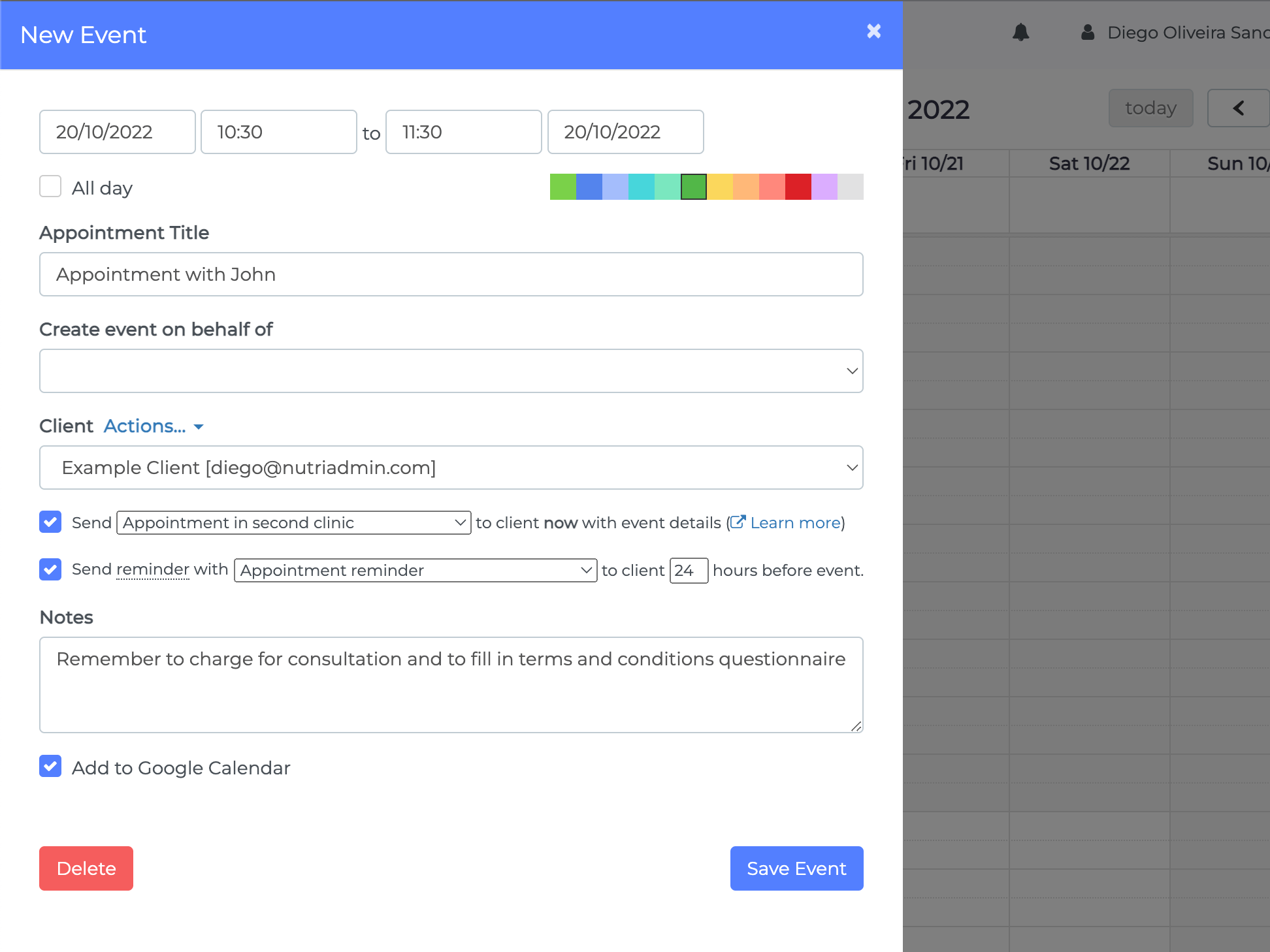1270x952 pixels.
Task: Untick Add to Google Calendar
Action: tap(50, 767)
